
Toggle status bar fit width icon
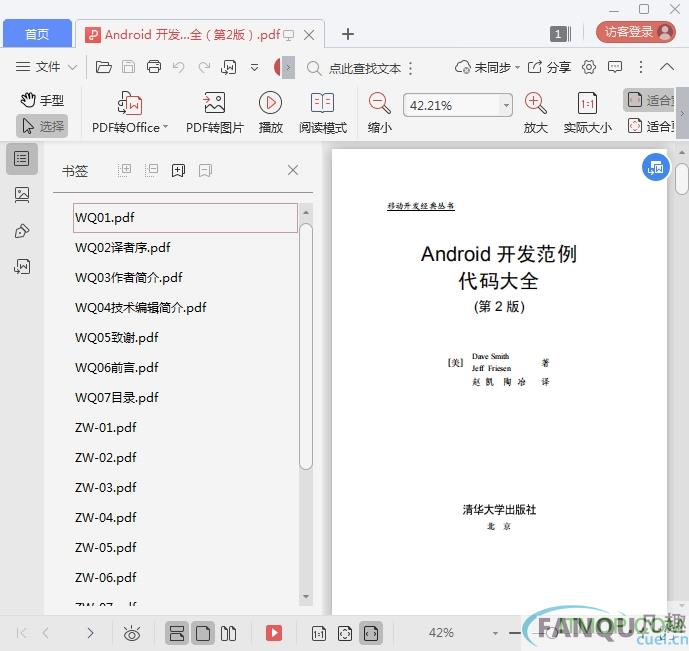click(x=371, y=633)
